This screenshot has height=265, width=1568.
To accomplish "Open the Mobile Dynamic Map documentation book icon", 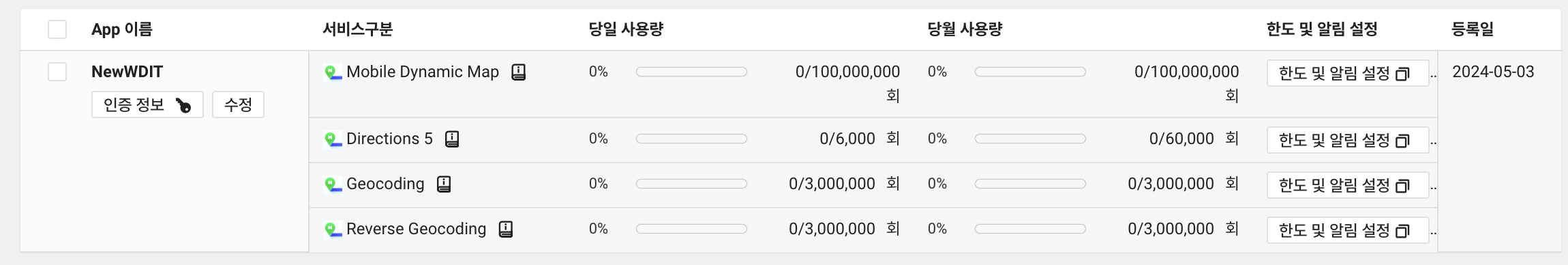I will [x=519, y=72].
